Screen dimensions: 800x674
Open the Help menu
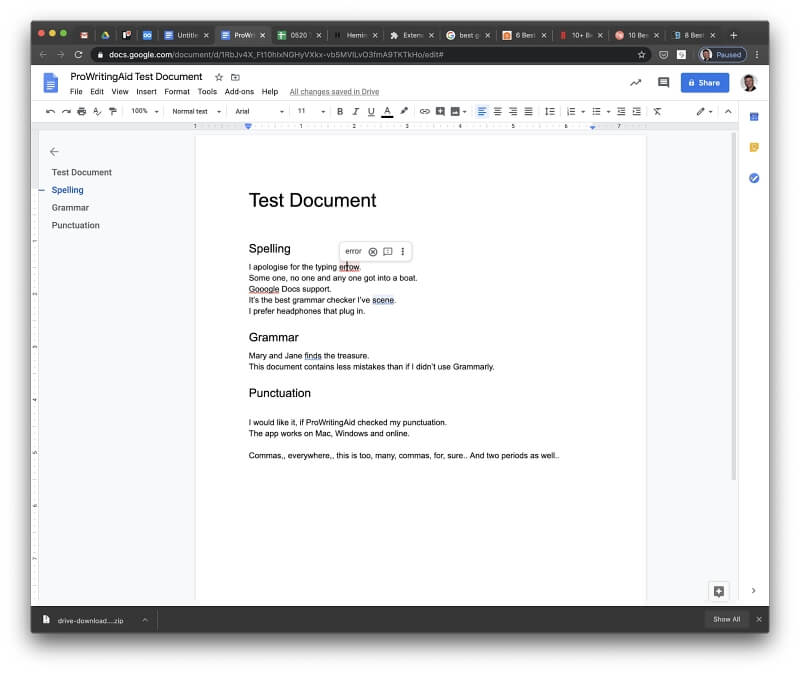(x=270, y=92)
